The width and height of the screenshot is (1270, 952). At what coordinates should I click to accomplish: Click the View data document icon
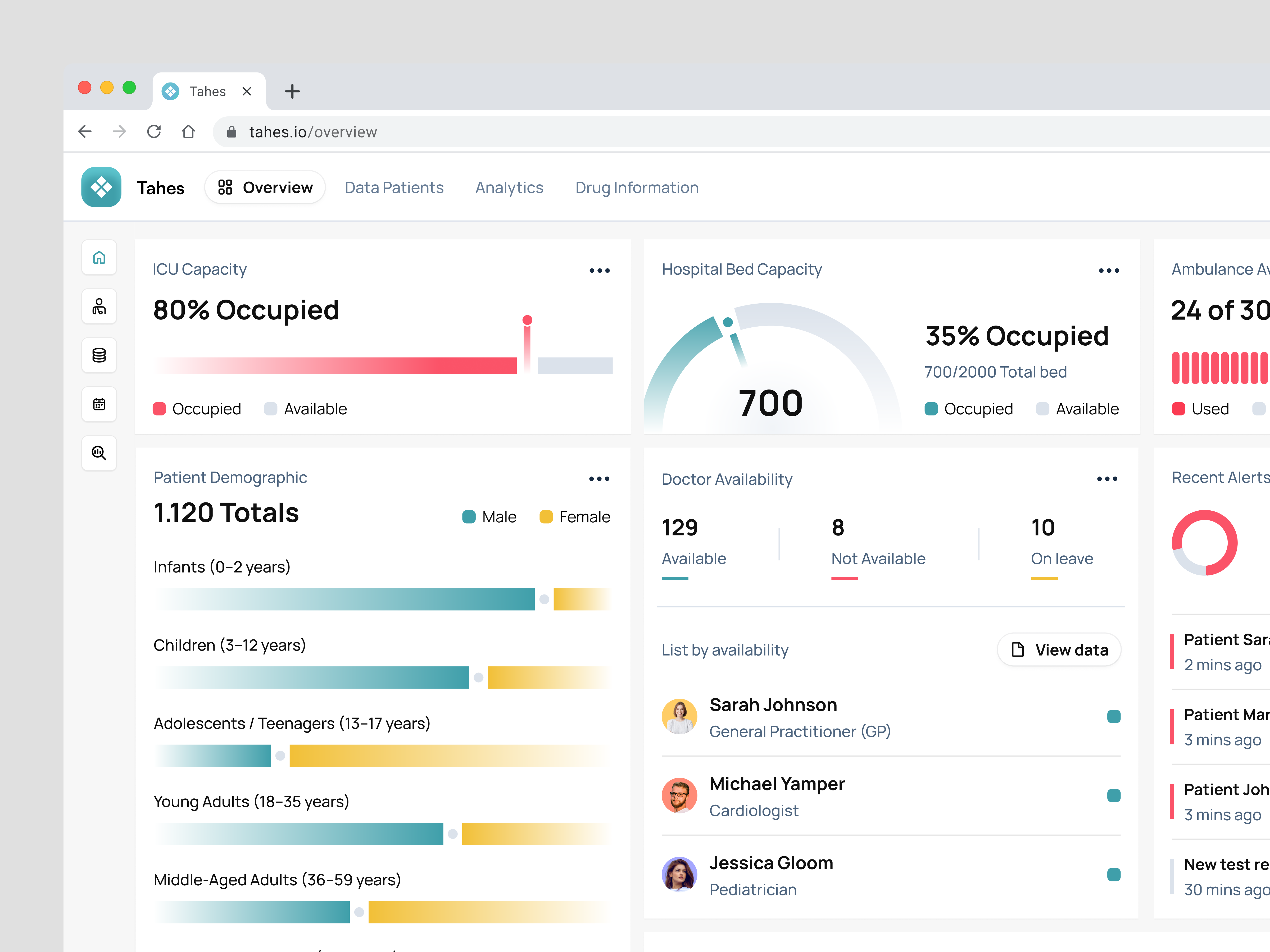pyautogui.click(x=1018, y=649)
